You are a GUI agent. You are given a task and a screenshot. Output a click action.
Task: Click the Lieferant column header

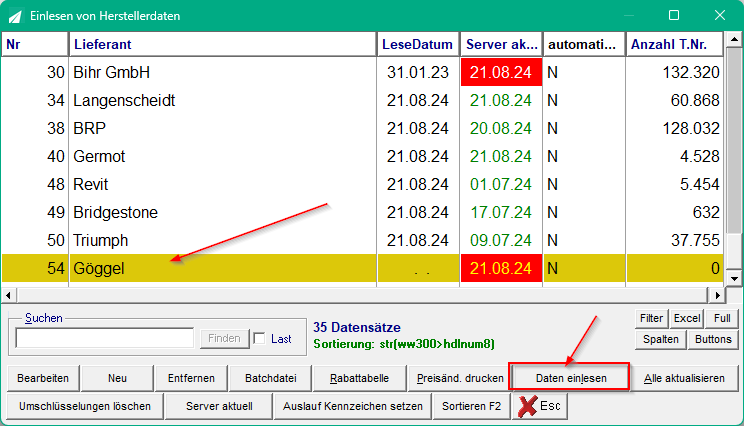223,44
